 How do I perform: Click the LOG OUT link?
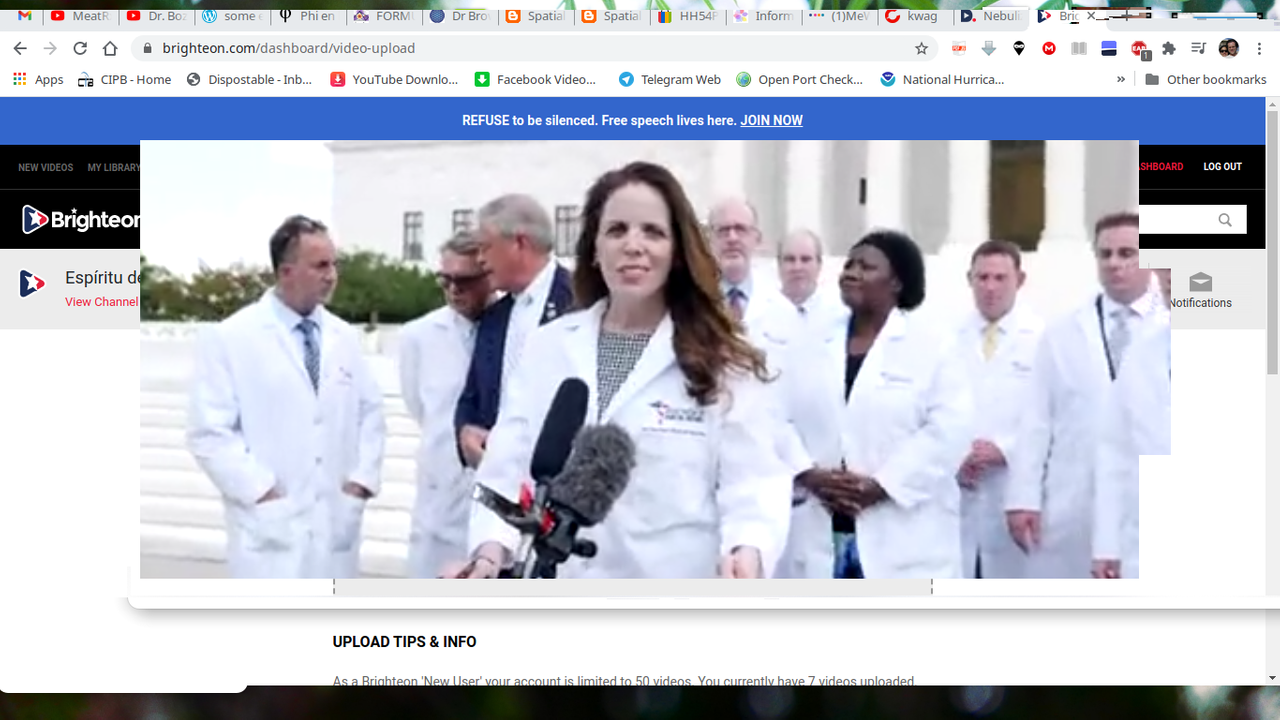click(1222, 167)
